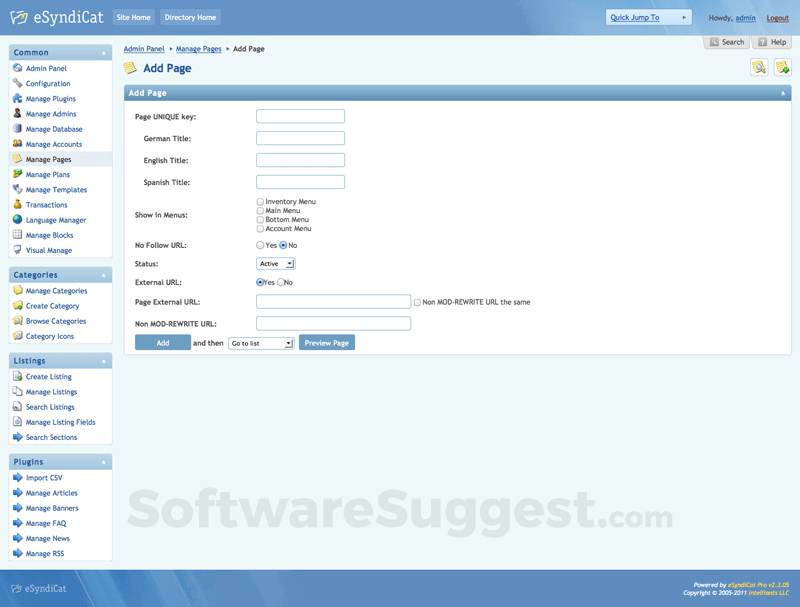Open the 'Go to list' dropdown
The image size is (800, 607).
[x=261, y=343]
